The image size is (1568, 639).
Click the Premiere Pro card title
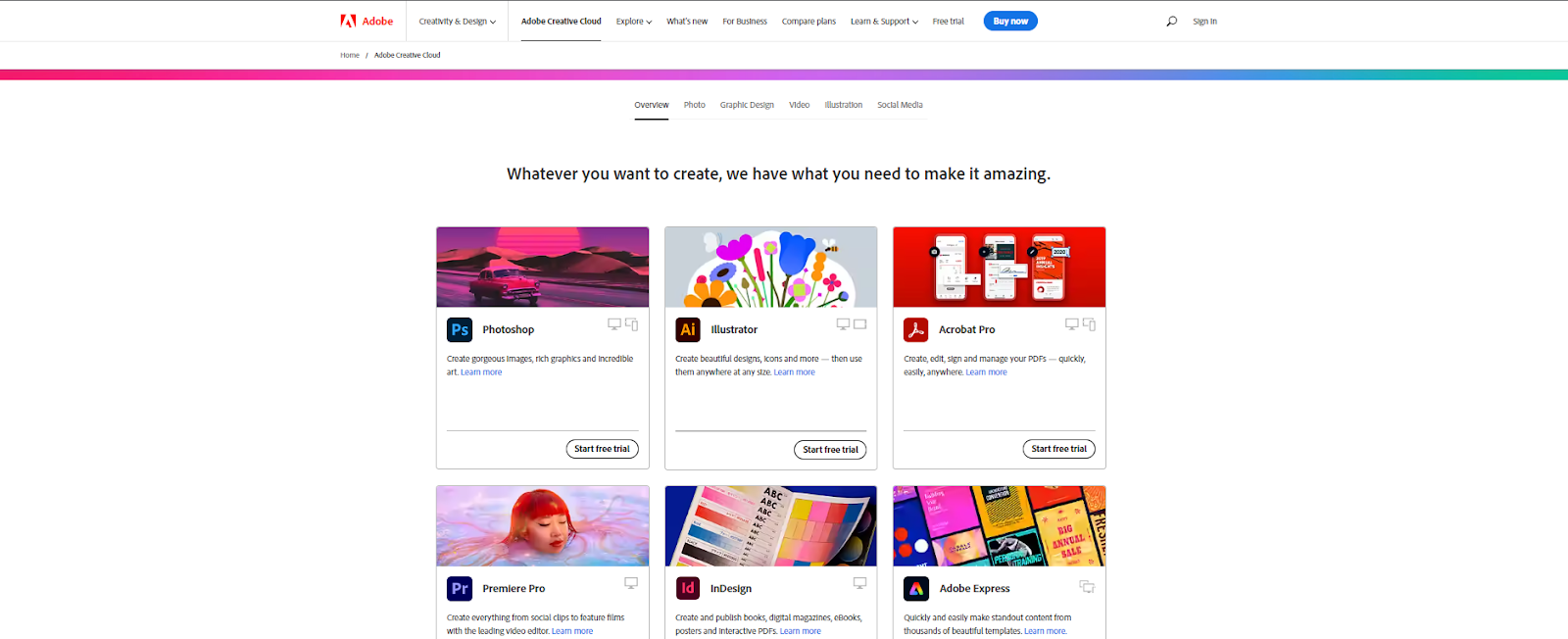pyautogui.click(x=514, y=589)
